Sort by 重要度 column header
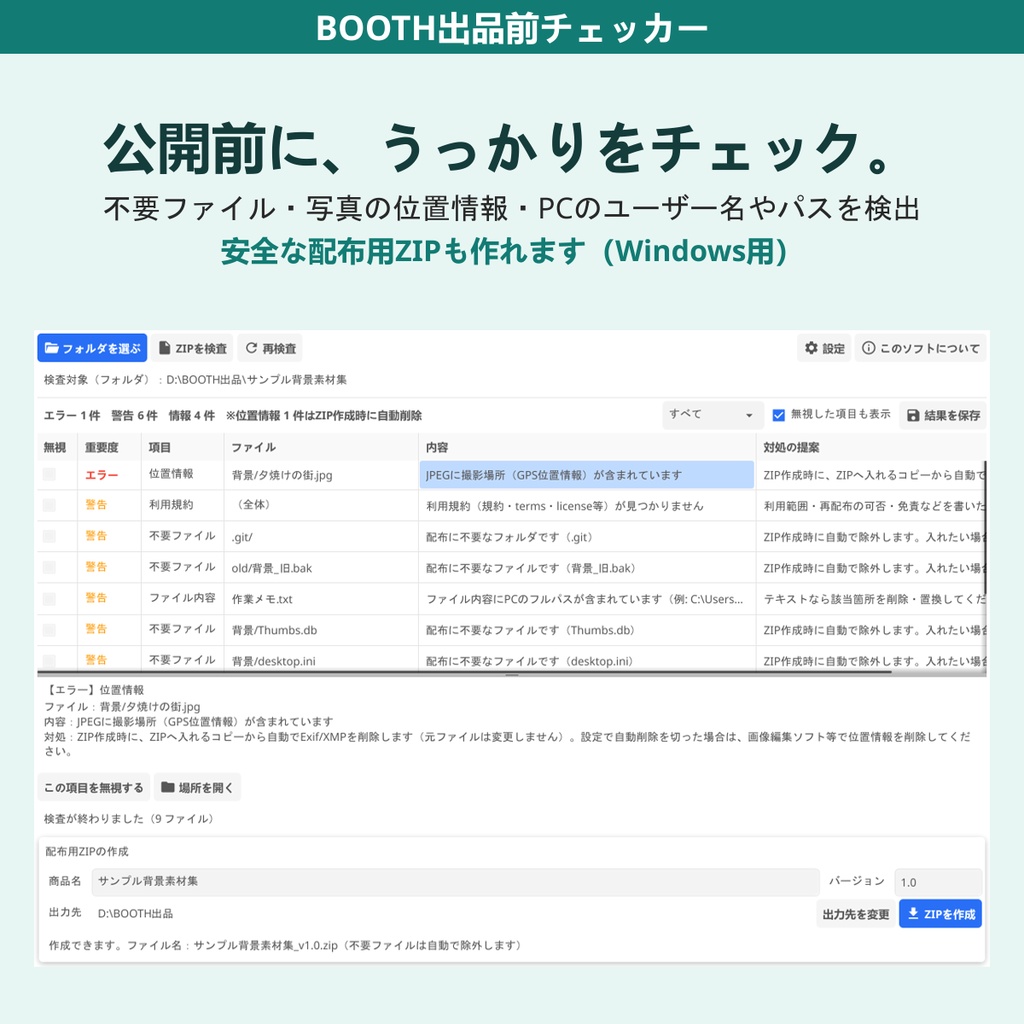 (x=109, y=447)
